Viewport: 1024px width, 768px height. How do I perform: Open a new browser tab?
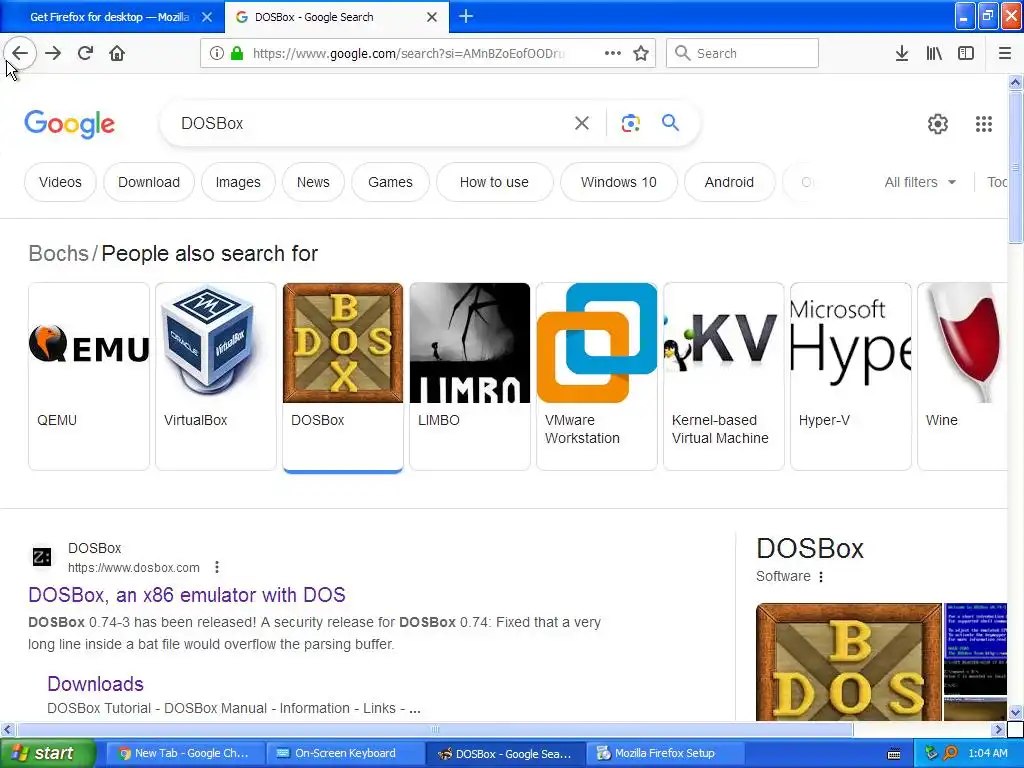click(466, 16)
